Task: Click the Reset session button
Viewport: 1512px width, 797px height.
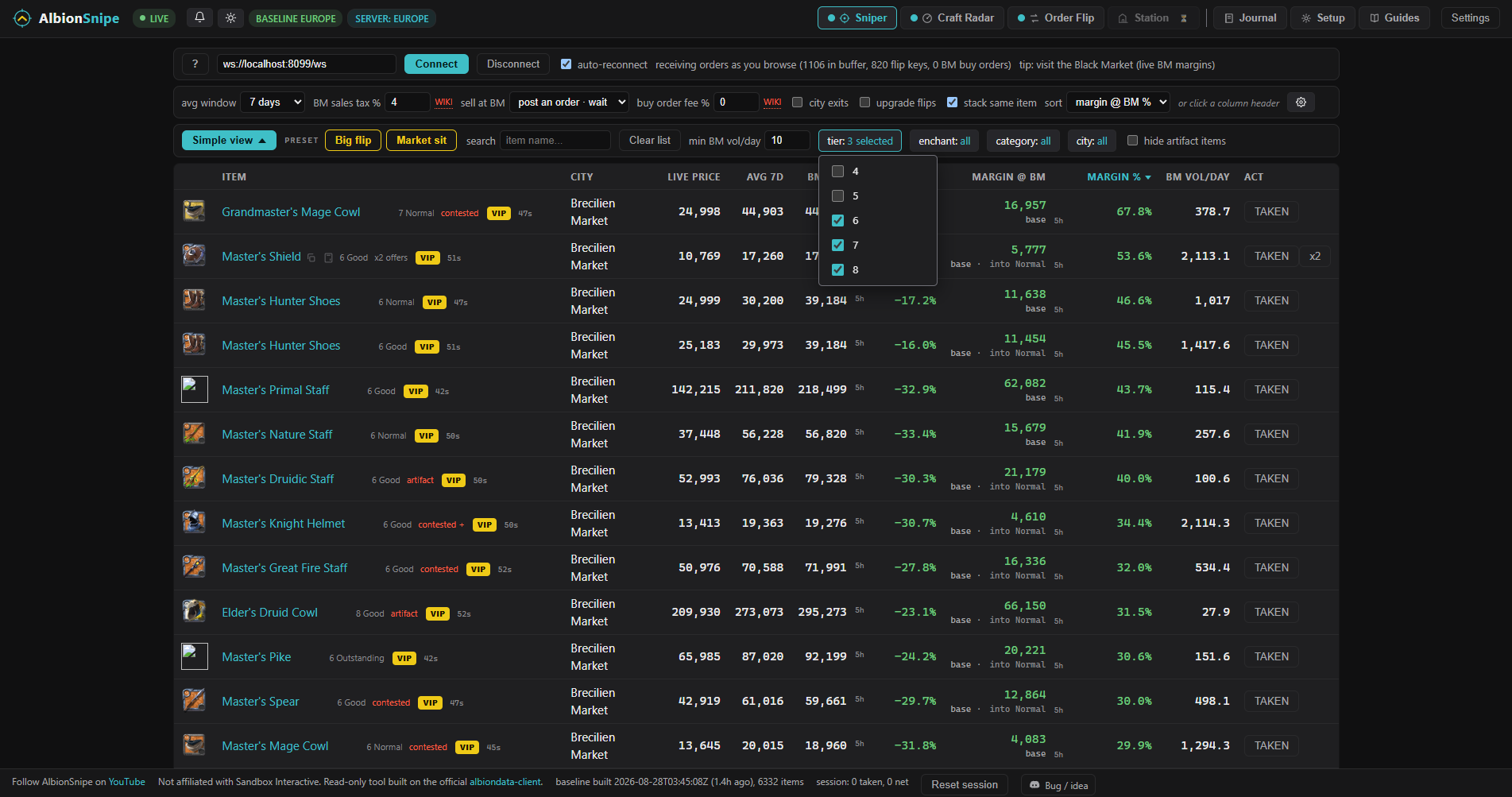Action: tap(965, 785)
